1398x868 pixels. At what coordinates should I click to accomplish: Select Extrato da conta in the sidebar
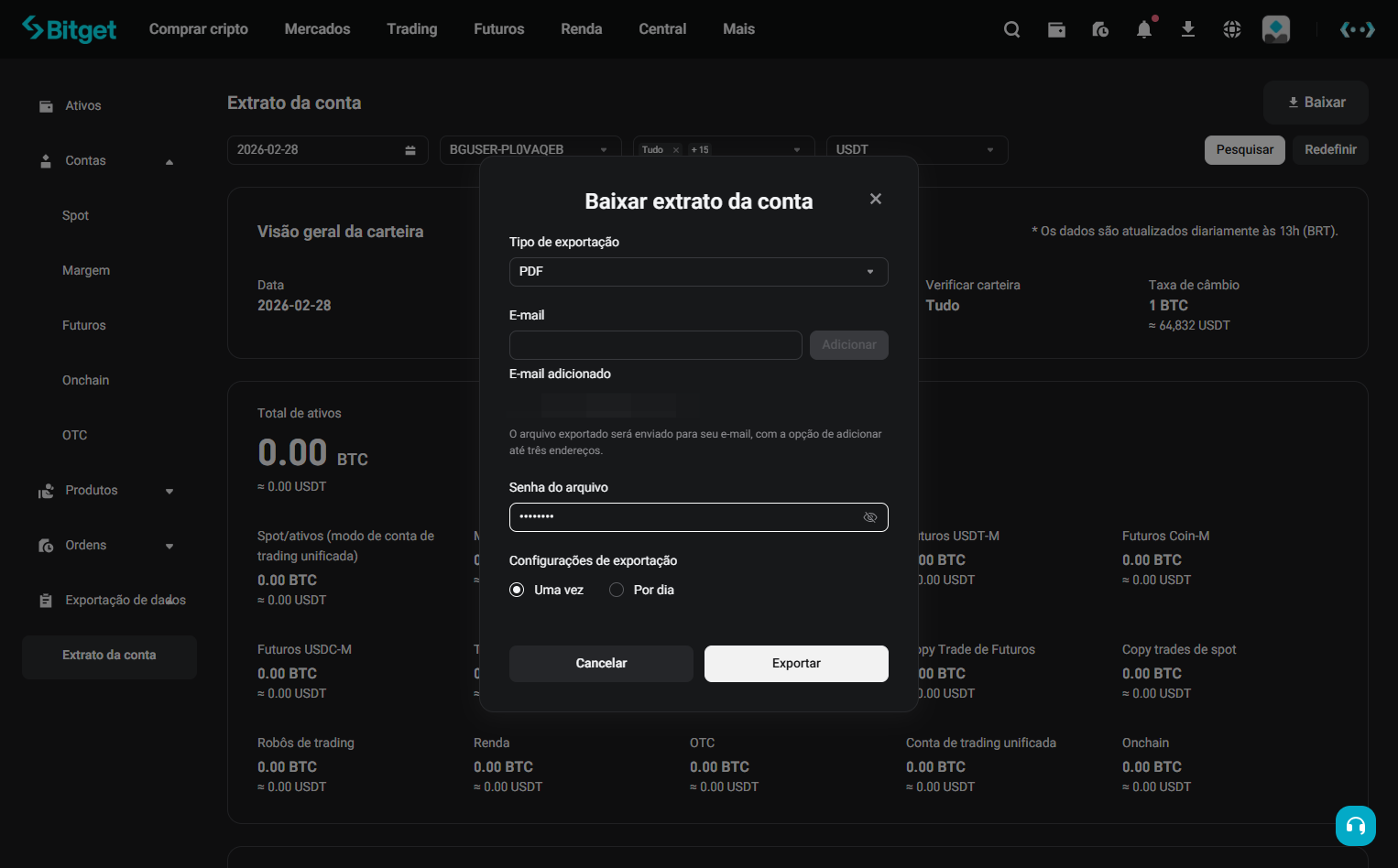click(109, 656)
